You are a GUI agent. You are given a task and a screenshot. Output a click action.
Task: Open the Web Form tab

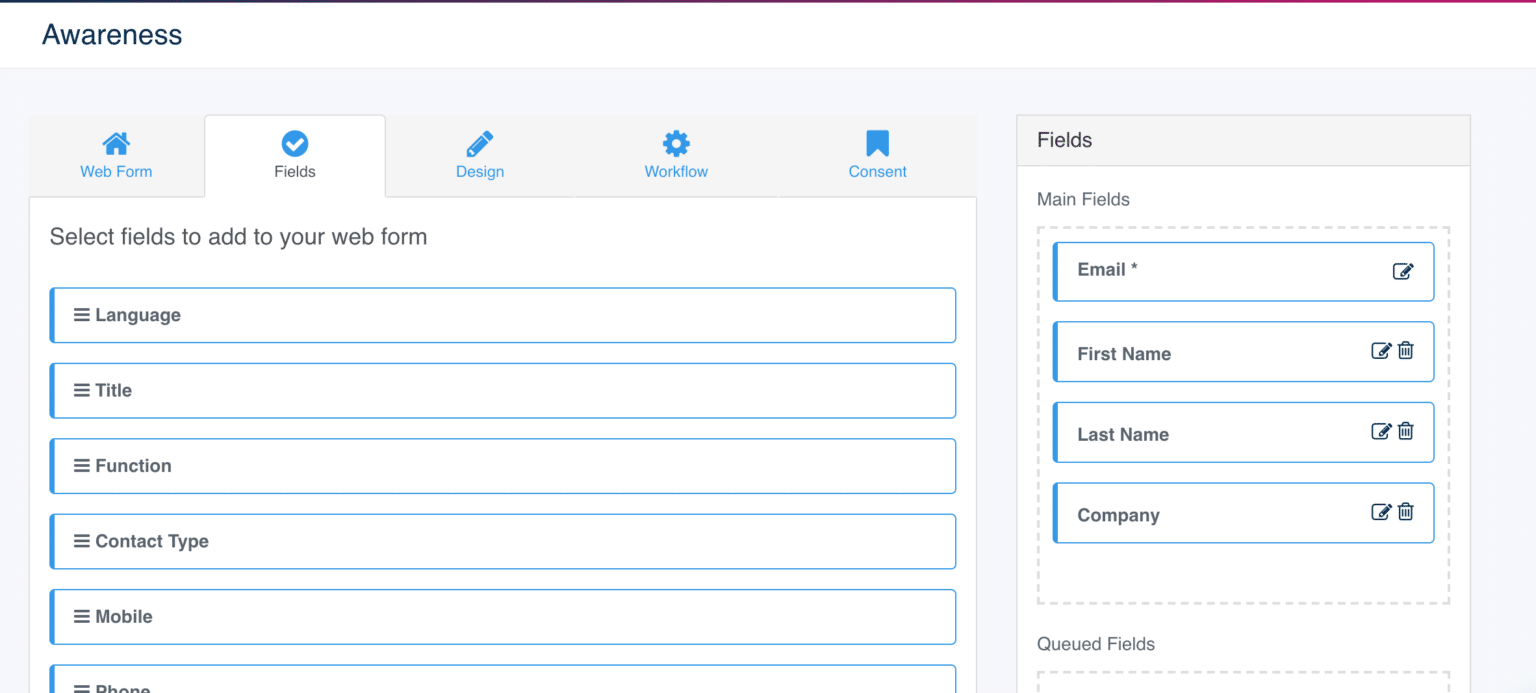pos(116,156)
